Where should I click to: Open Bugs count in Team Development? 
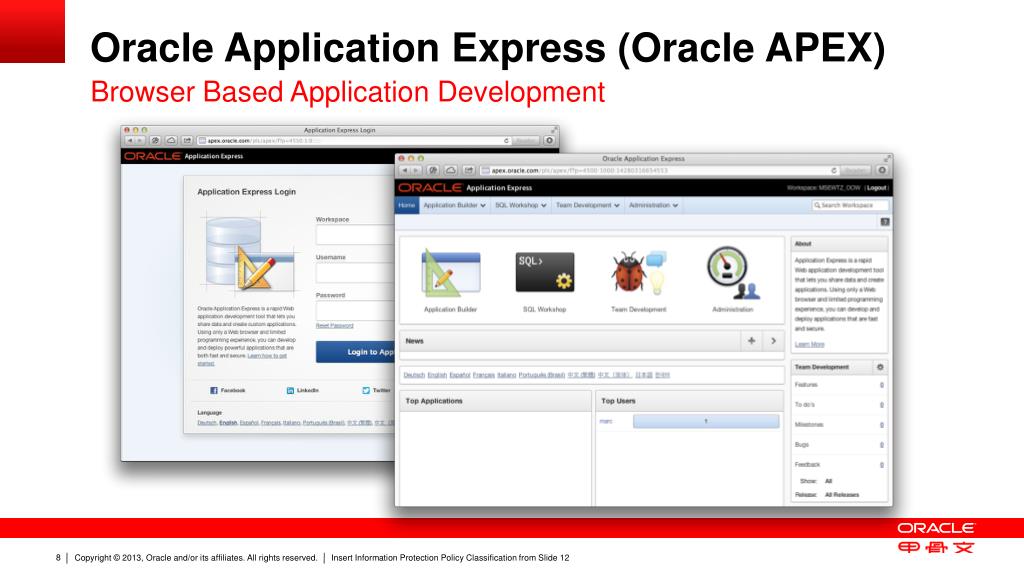[882, 445]
